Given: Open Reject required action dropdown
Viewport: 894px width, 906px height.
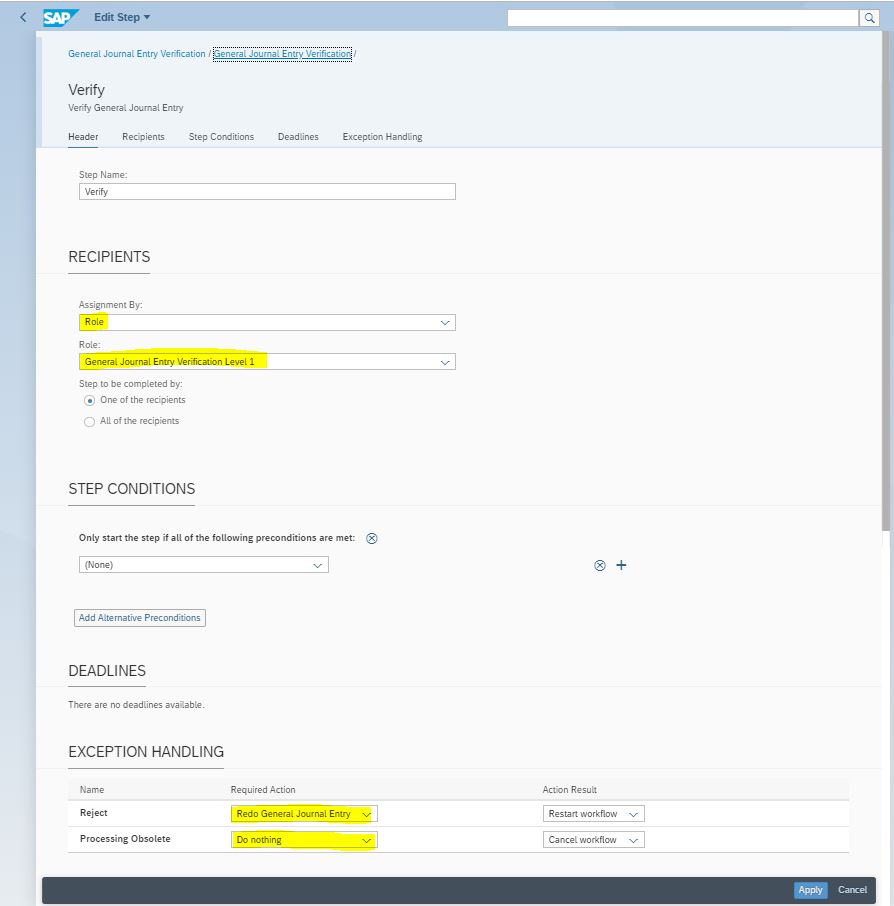Looking at the screenshot, I should point(366,814).
